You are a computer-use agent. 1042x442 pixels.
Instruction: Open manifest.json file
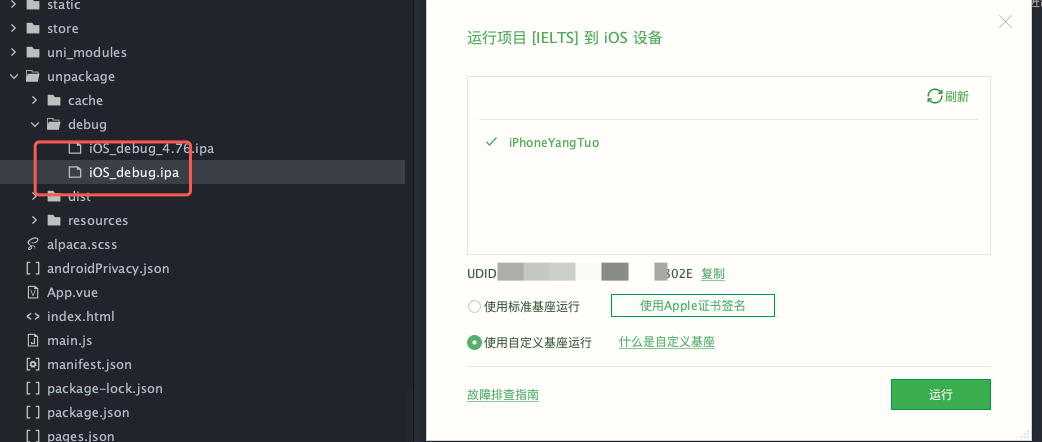(89, 364)
